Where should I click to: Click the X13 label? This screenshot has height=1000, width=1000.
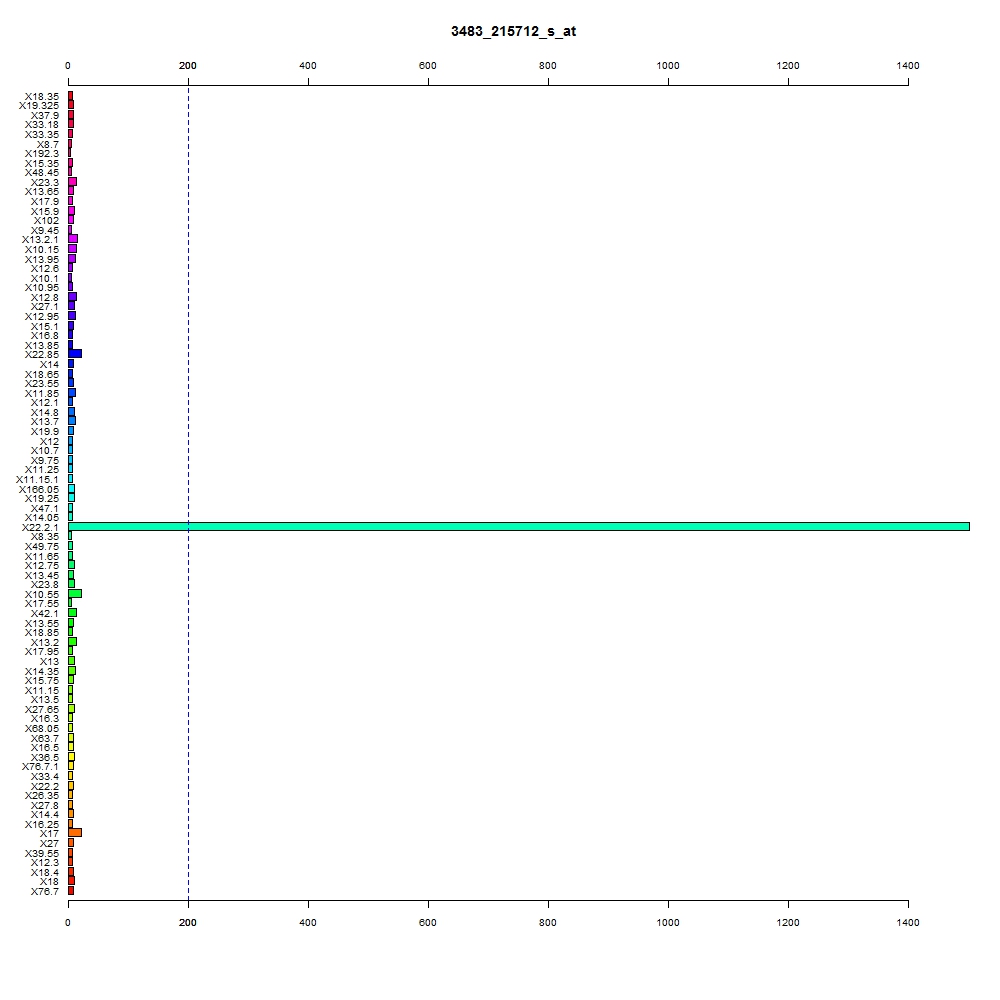coord(49,661)
